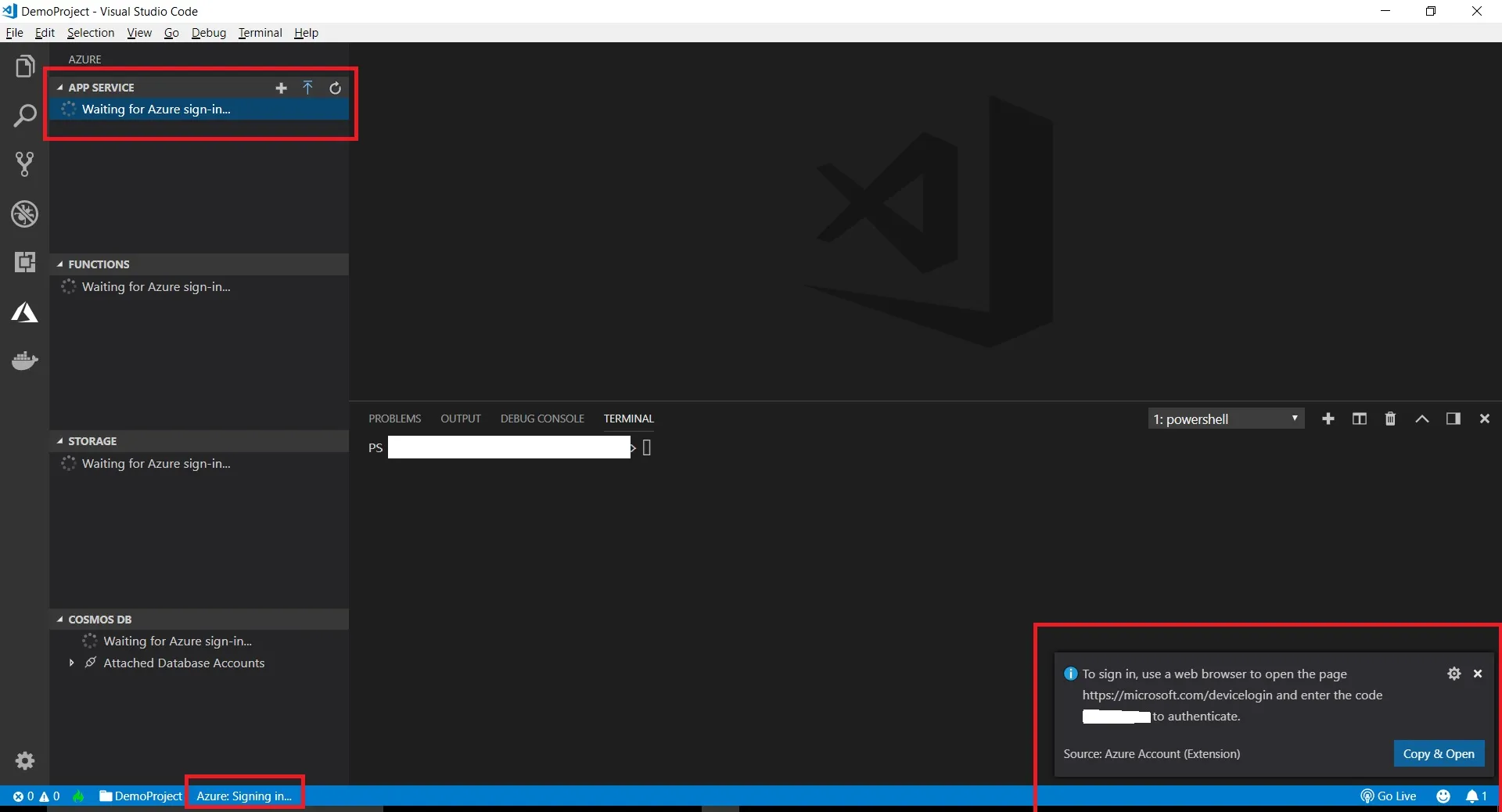Open the Search view

[25, 116]
